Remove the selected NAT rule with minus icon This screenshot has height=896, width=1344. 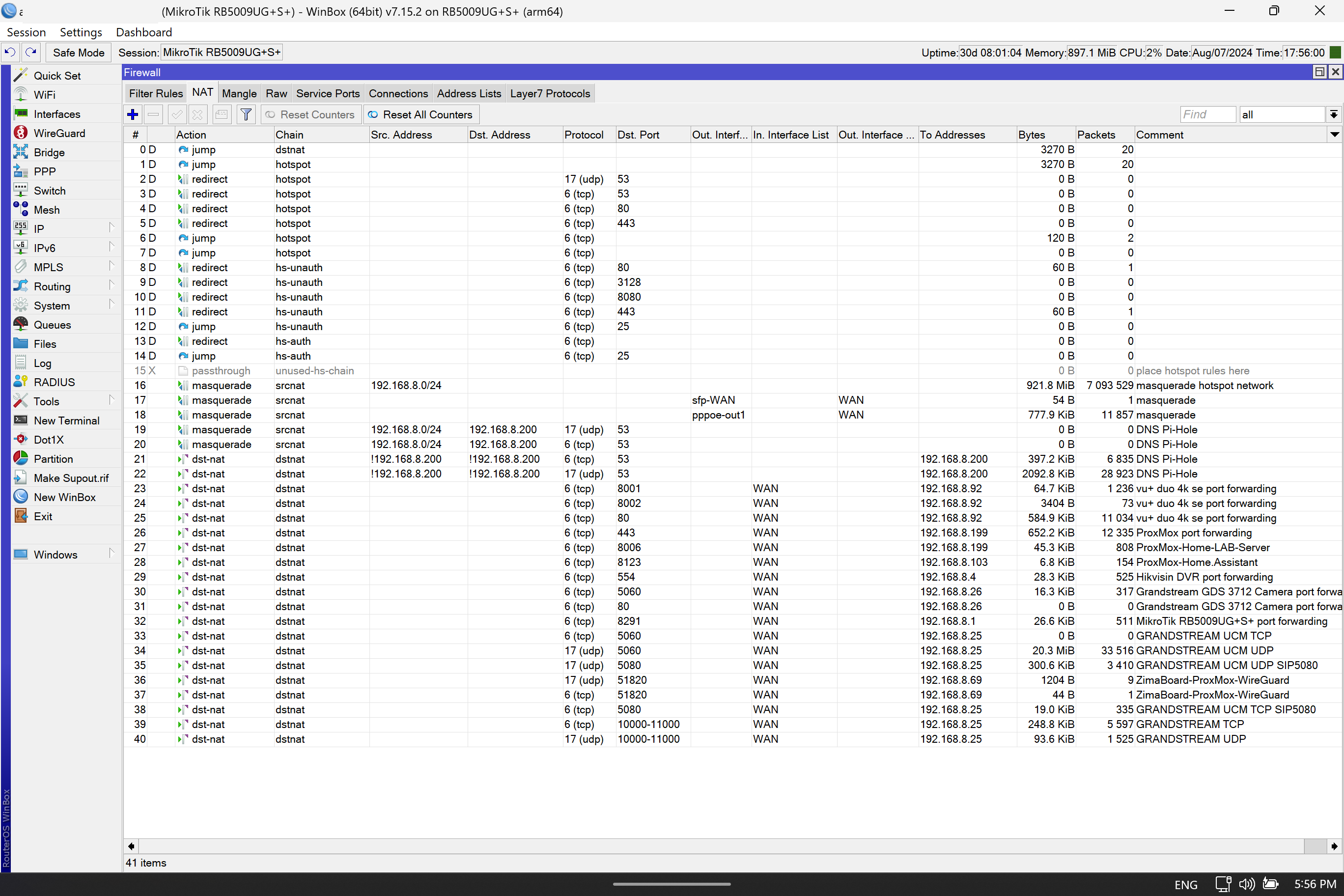click(x=153, y=114)
